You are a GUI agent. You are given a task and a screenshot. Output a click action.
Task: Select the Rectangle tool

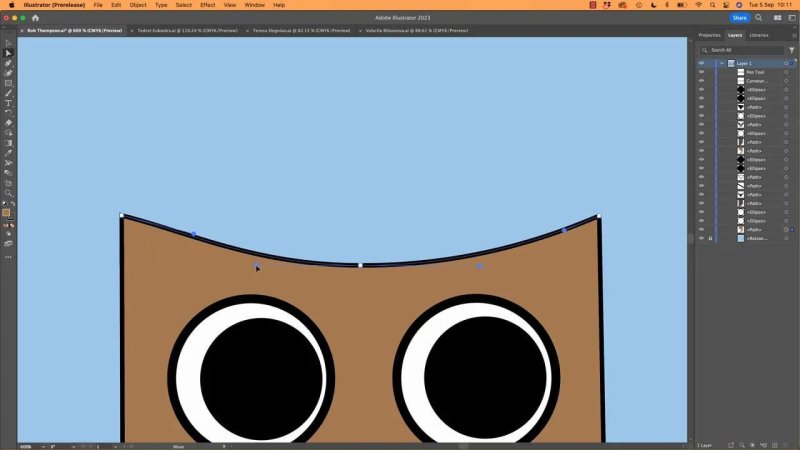pyautogui.click(x=8, y=83)
